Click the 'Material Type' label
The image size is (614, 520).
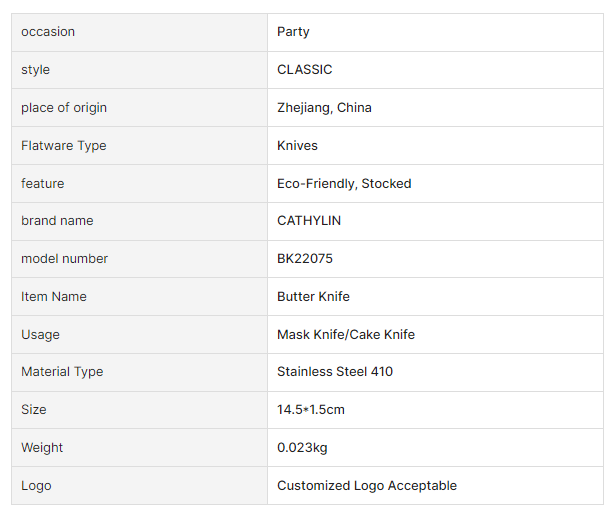(x=62, y=372)
